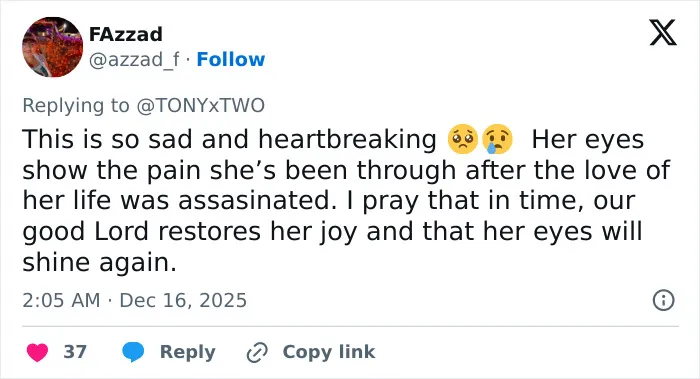Click the crying face emoji in tweet

(497, 139)
